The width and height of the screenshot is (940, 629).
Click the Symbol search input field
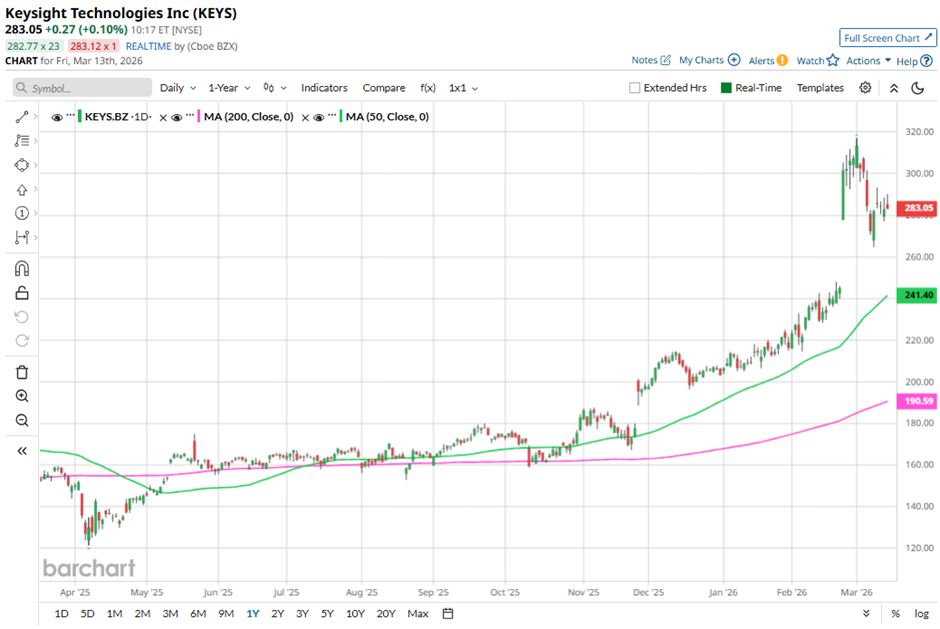coord(88,88)
